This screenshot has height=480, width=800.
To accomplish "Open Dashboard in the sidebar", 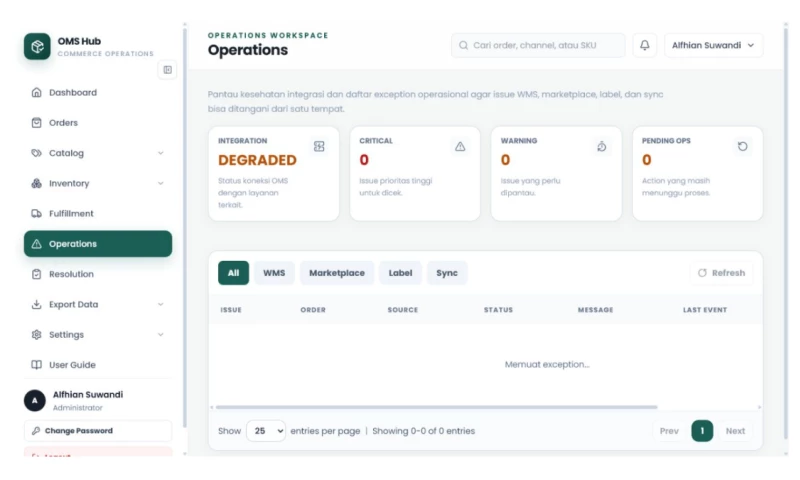I will point(98,92).
